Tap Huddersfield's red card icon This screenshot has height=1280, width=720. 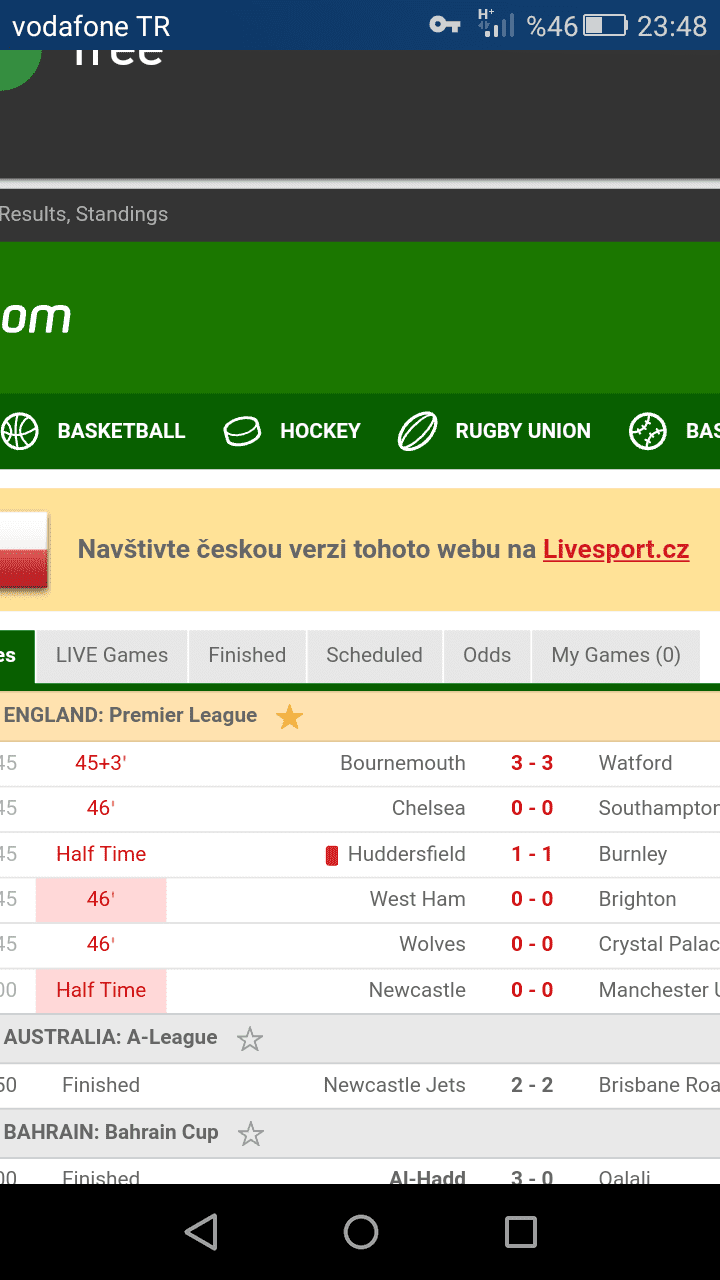(332, 855)
